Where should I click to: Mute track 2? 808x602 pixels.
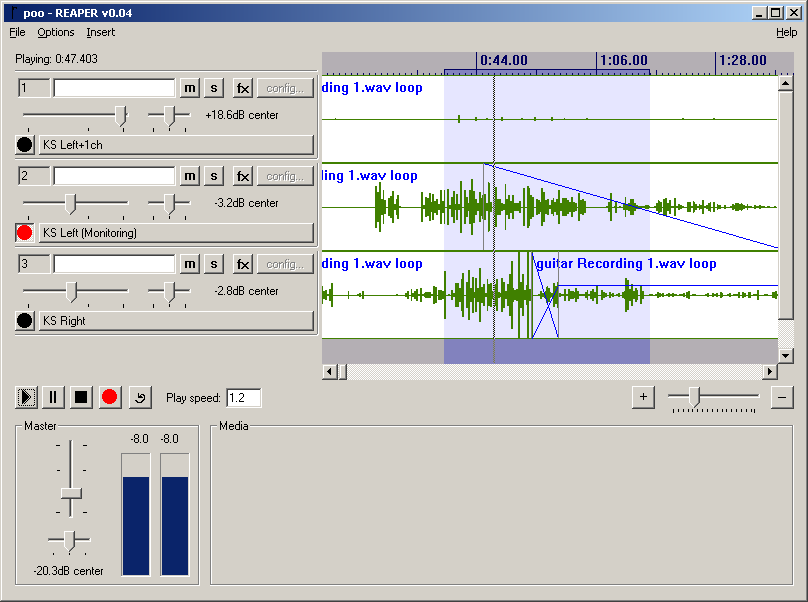point(190,176)
